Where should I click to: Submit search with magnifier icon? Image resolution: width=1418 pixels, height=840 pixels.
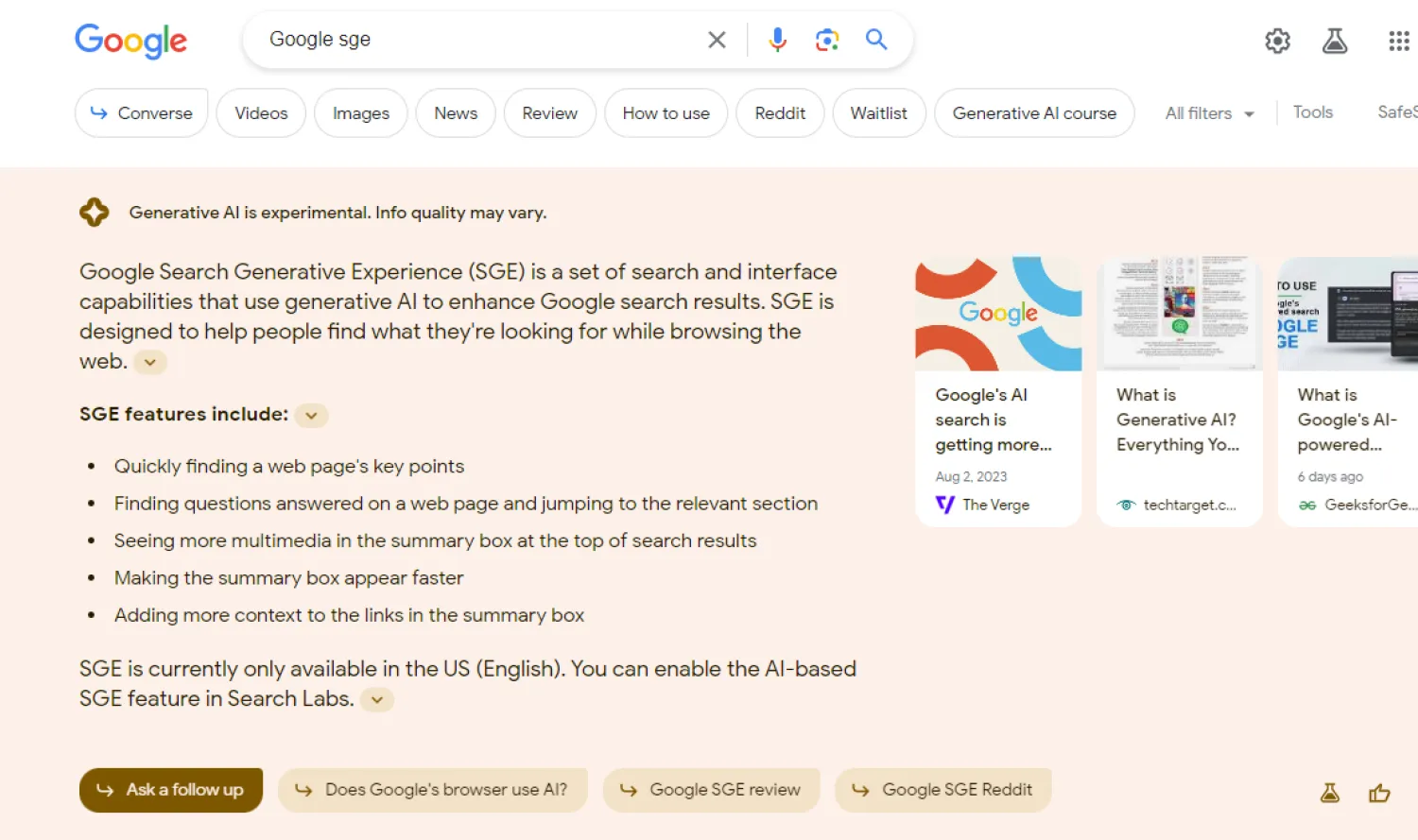876,39
